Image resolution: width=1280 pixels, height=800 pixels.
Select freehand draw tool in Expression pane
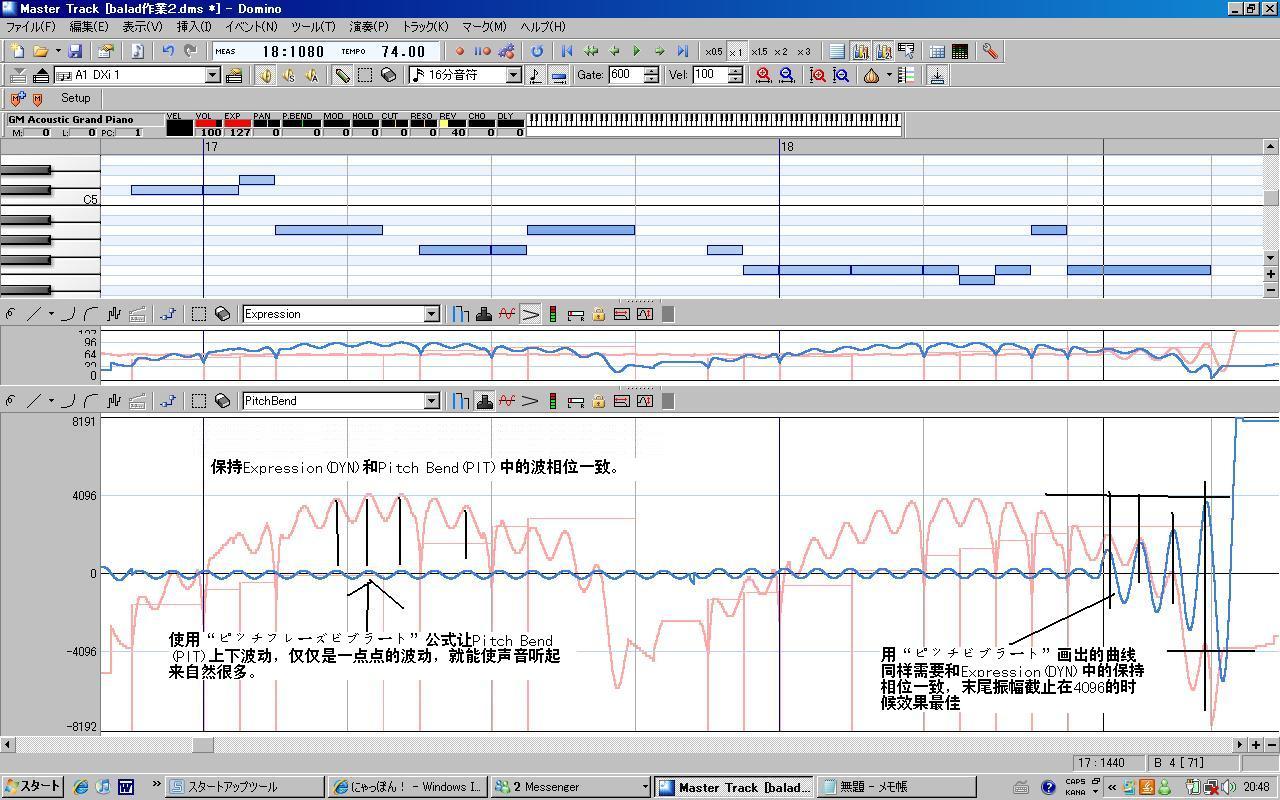pyautogui.click(x=10, y=314)
